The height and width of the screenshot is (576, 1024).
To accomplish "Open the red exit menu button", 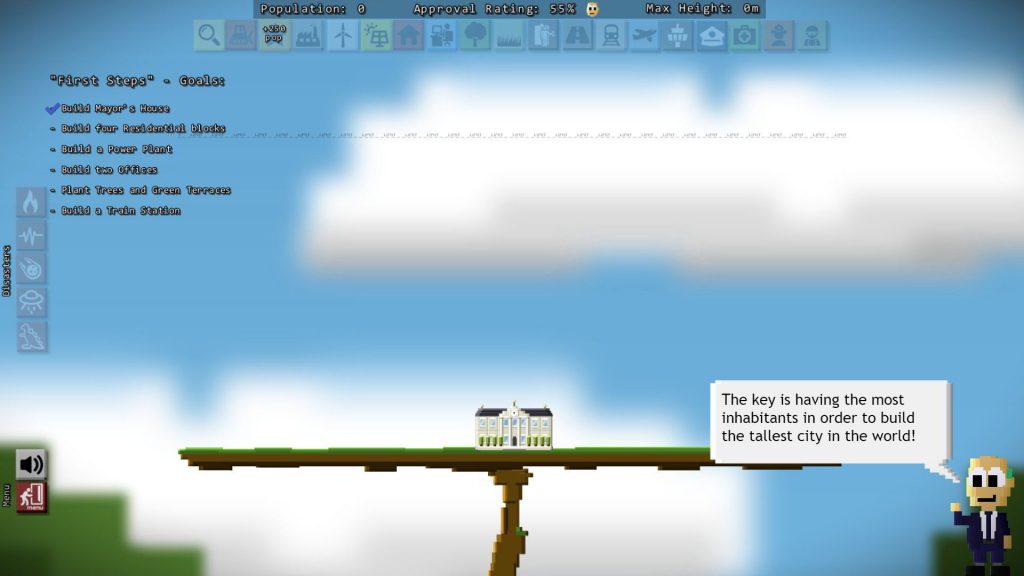I will pyautogui.click(x=31, y=497).
